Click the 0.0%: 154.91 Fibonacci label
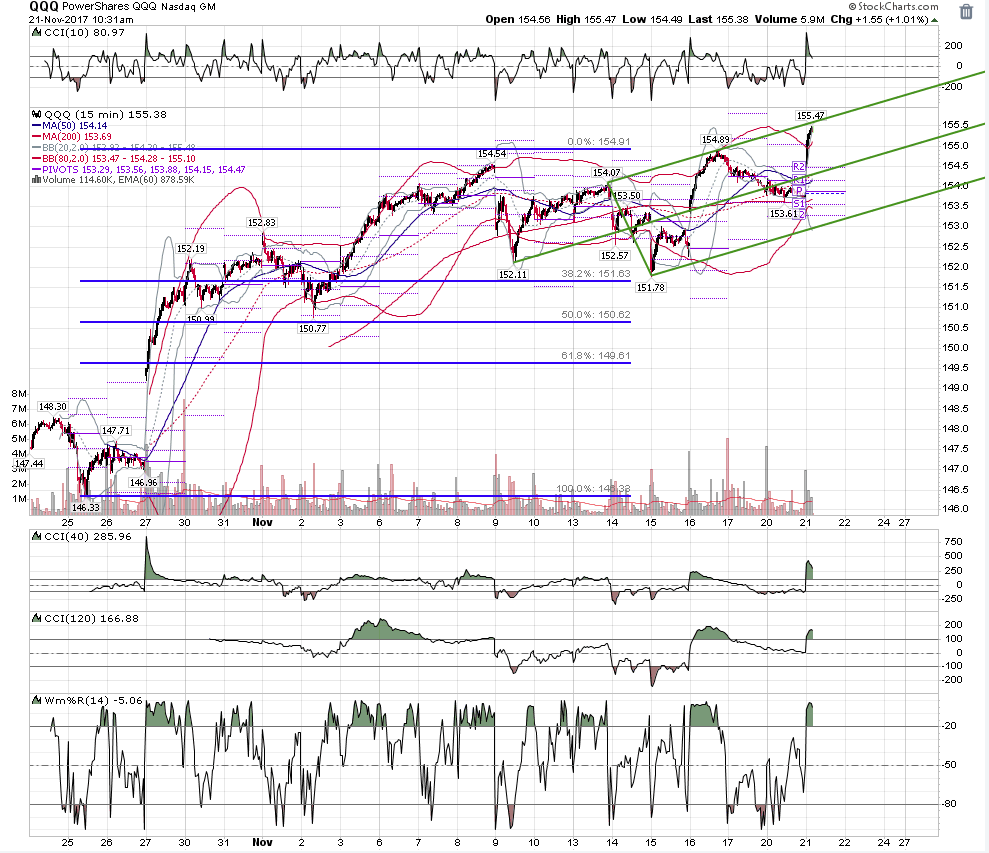 (598, 141)
